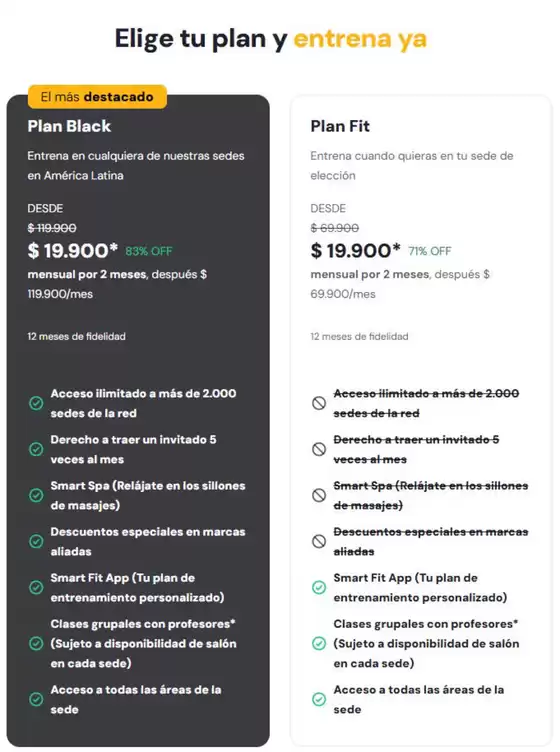Click the 71% OFF discount label

[430, 251]
